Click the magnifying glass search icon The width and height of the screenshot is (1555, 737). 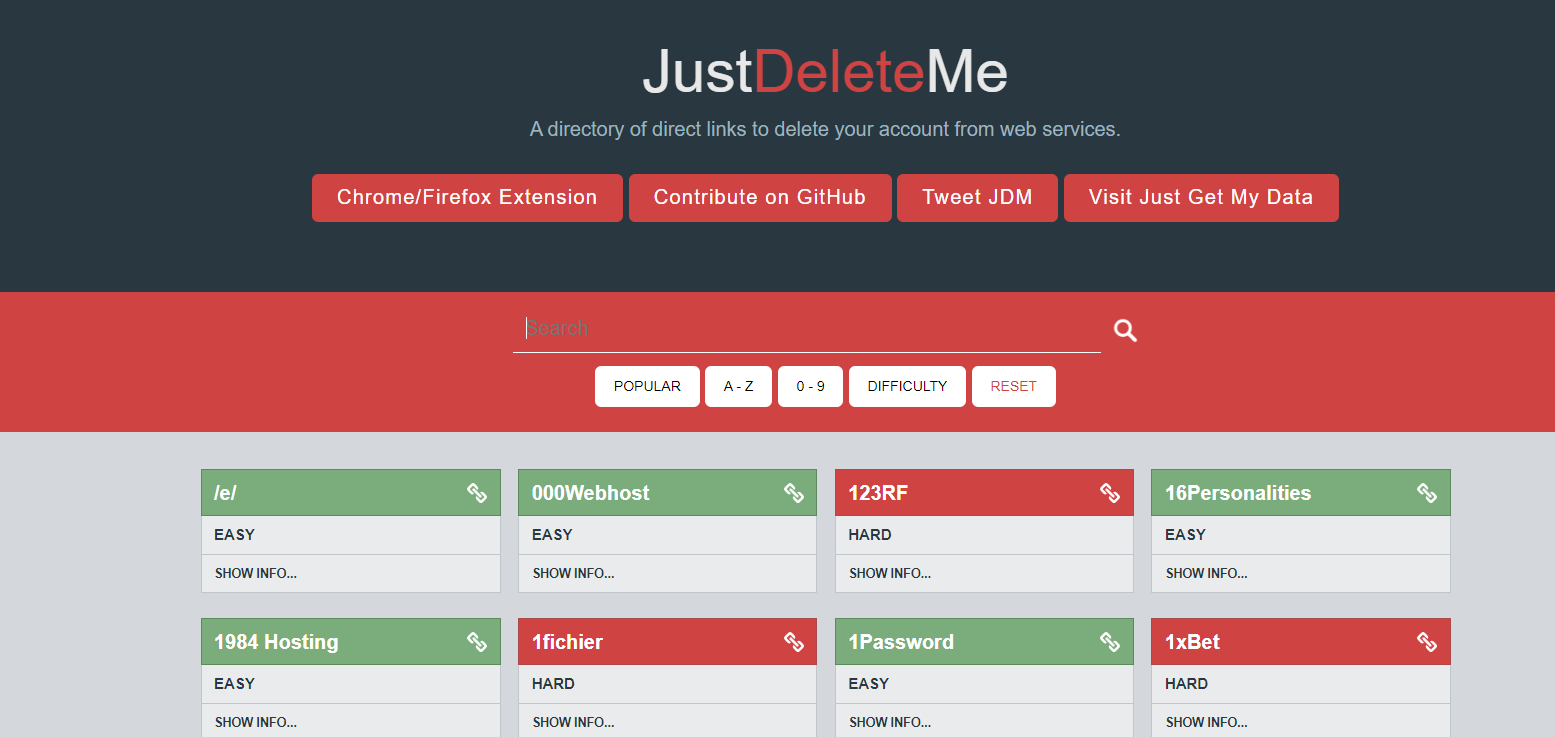tap(1125, 331)
